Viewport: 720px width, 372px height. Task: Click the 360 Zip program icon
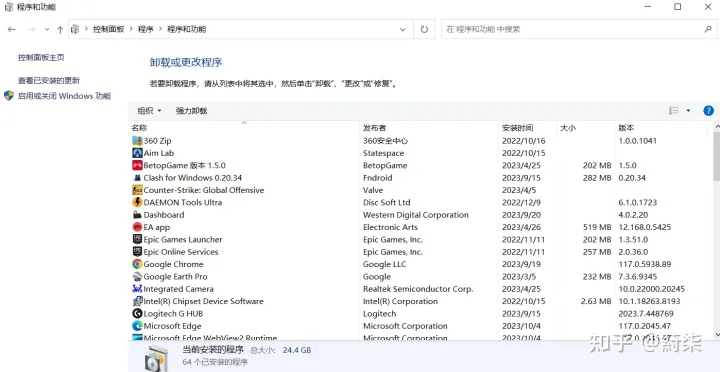[x=137, y=141]
